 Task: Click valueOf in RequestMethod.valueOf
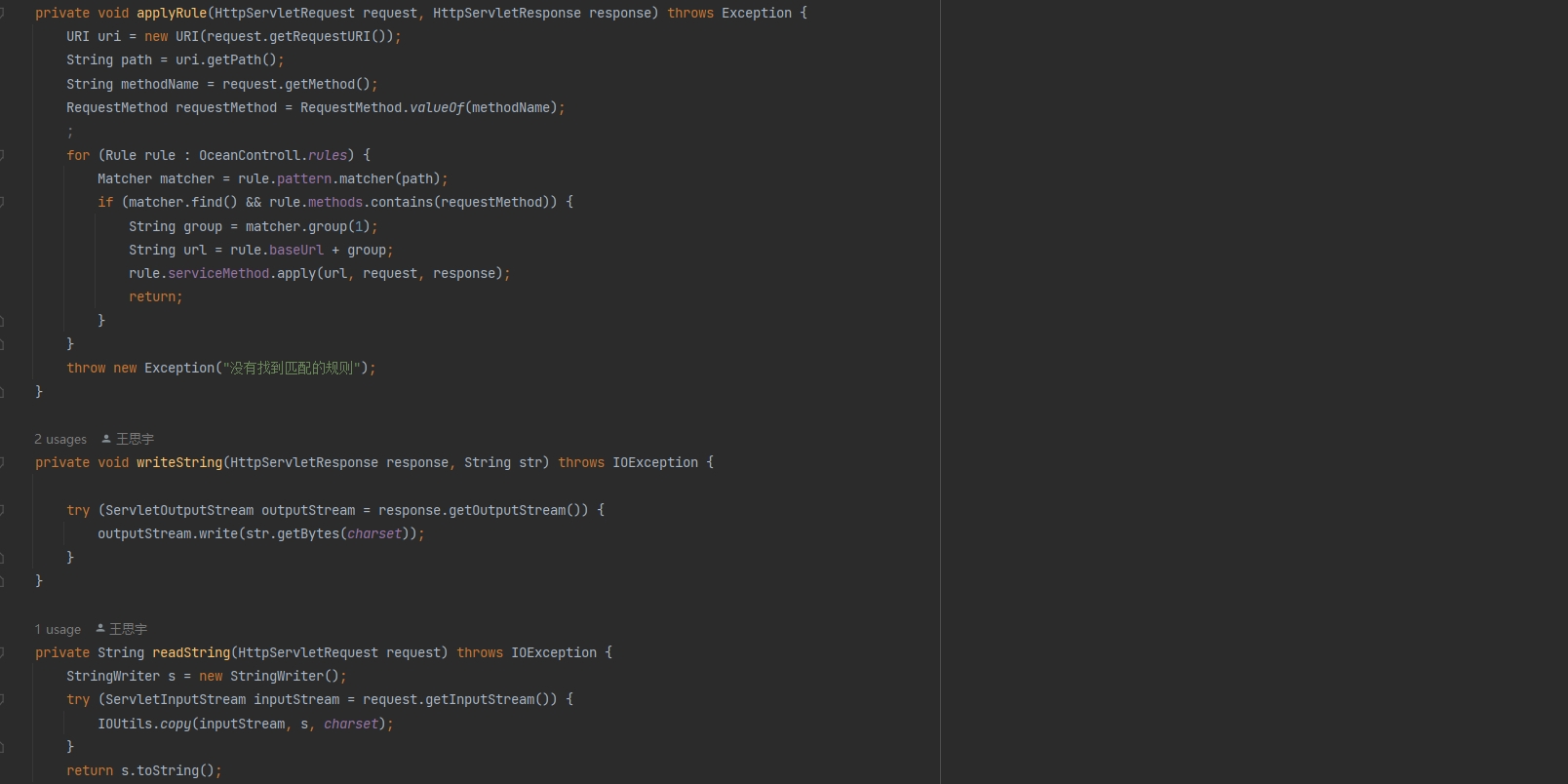click(437, 107)
